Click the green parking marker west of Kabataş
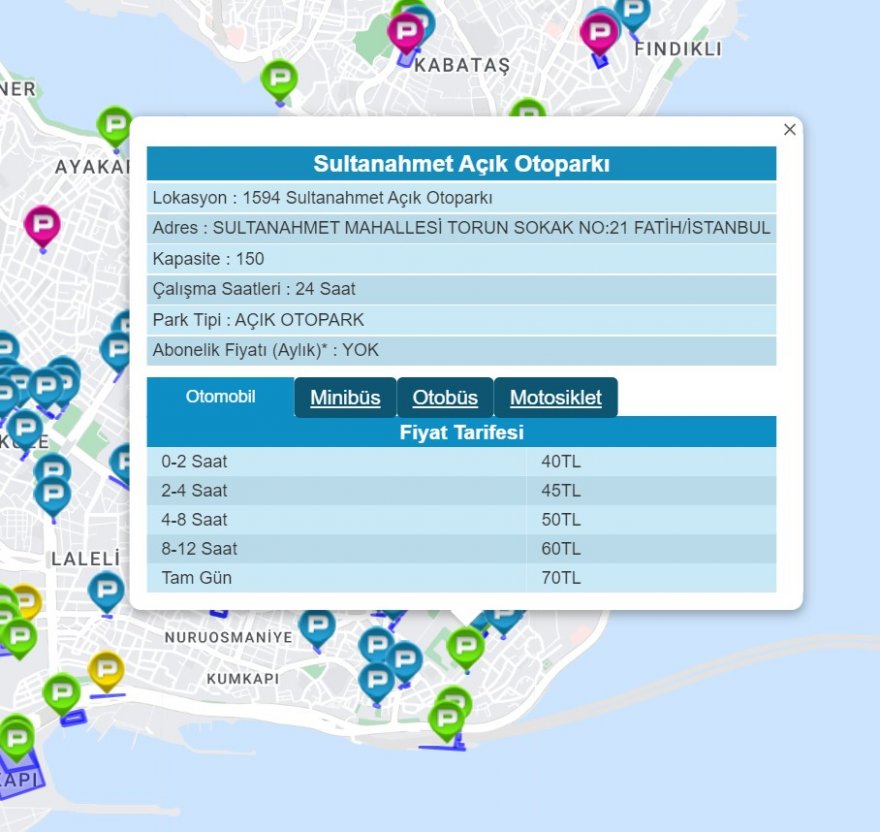Viewport: 880px width, 832px height. click(x=279, y=79)
